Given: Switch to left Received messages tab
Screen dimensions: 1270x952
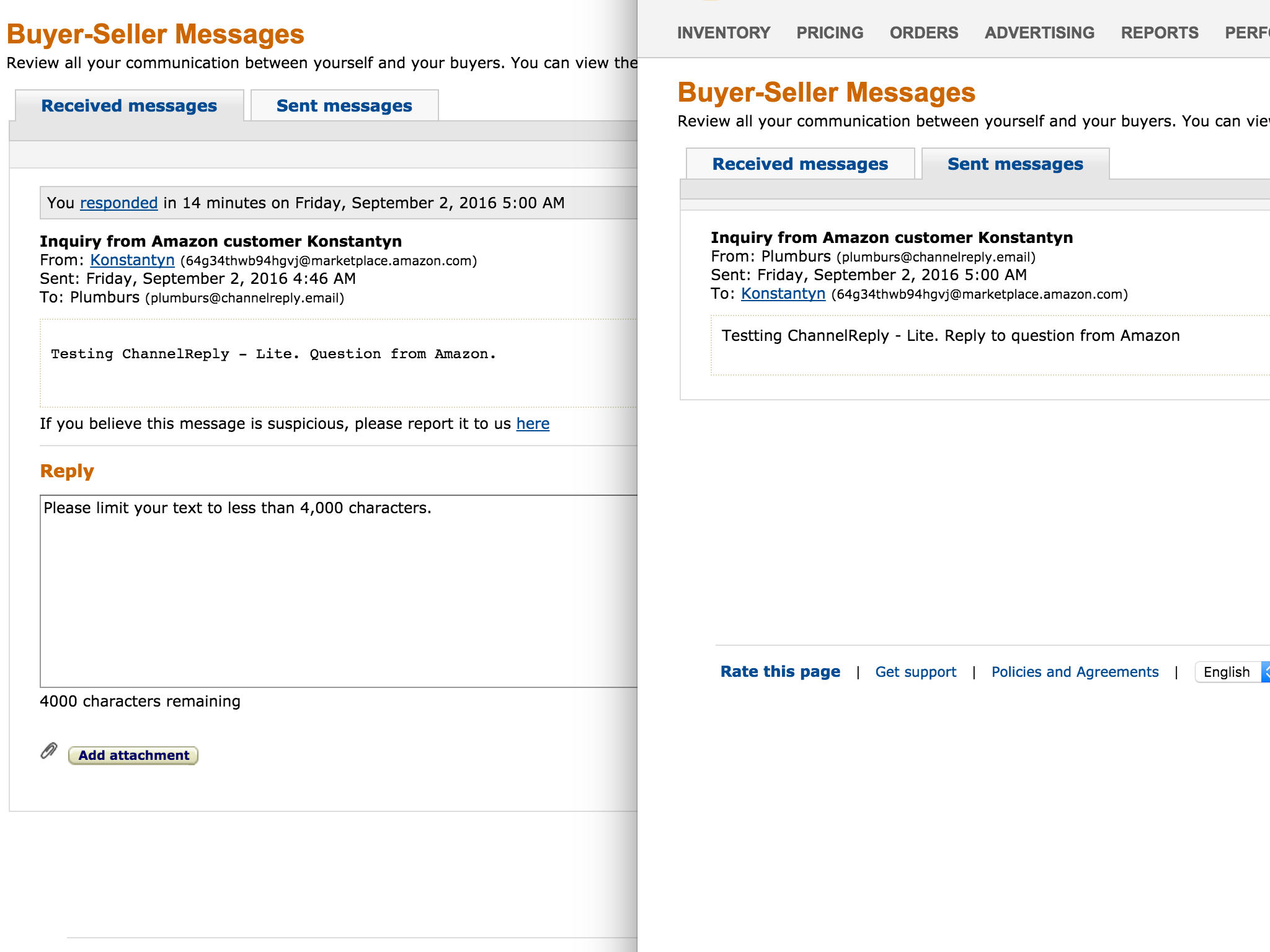Looking at the screenshot, I should (x=129, y=106).
